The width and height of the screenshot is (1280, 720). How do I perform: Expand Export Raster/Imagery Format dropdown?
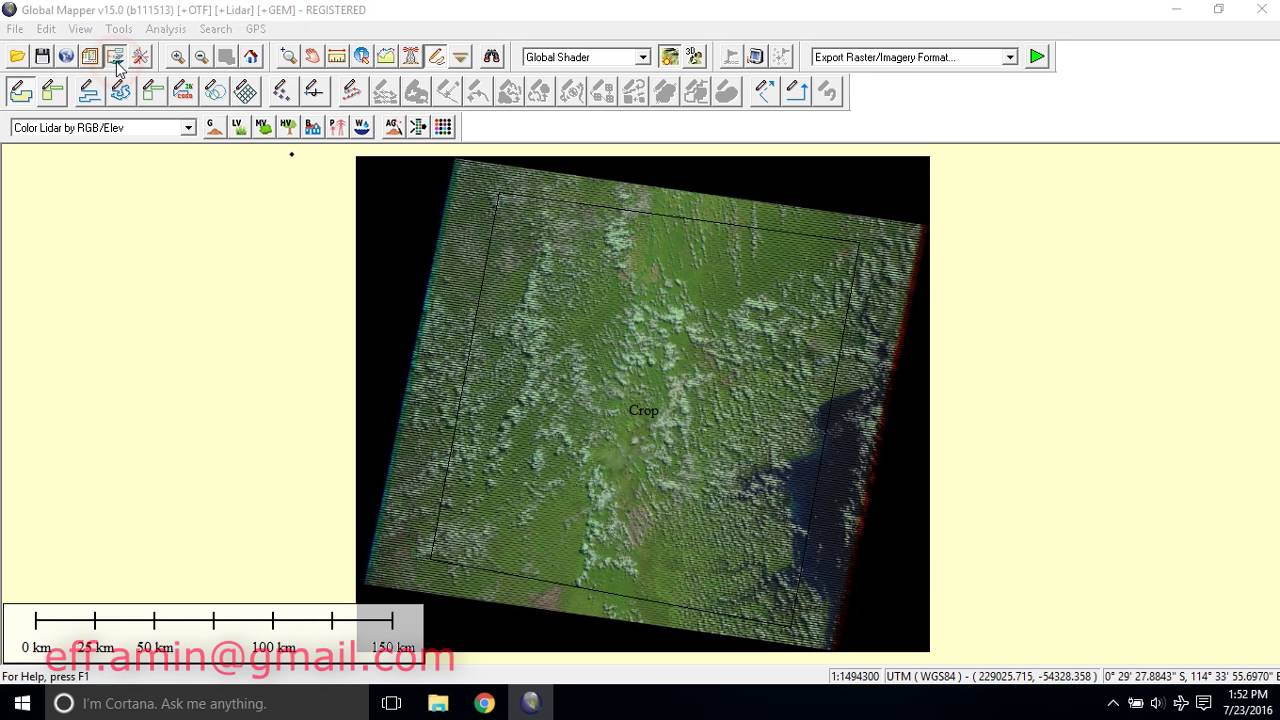coord(1010,58)
